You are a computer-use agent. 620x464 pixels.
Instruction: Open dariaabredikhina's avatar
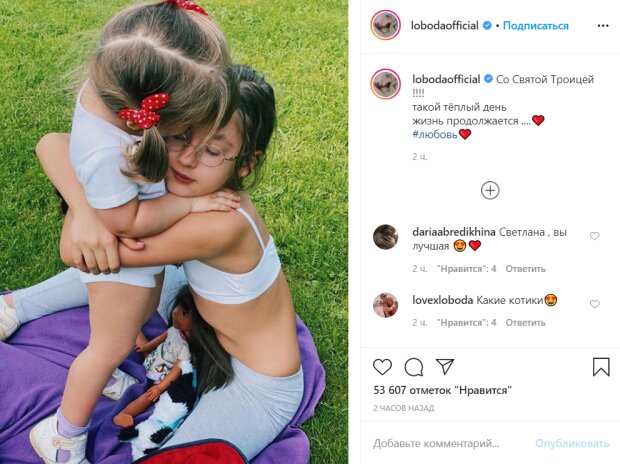(x=386, y=237)
